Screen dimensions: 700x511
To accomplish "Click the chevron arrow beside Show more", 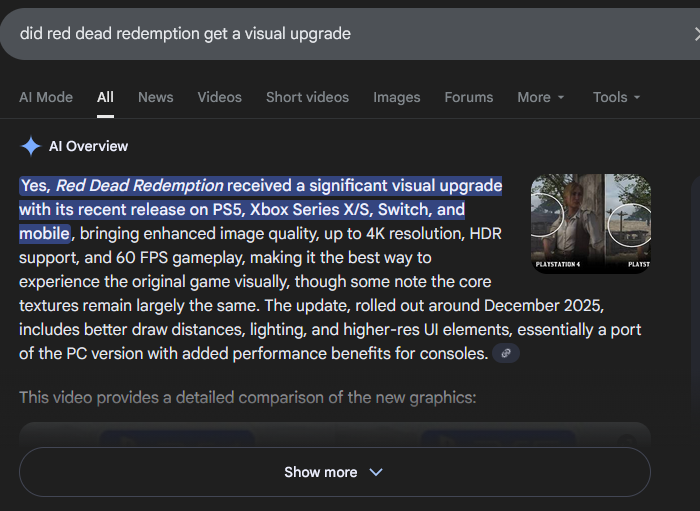I will (x=376, y=472).
